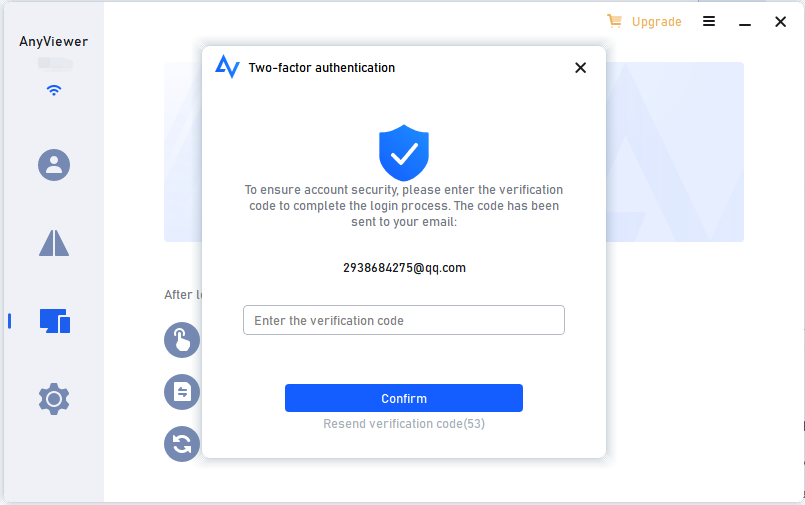
Task: Click the file transfer feature icon
Action: click(182, 392)
